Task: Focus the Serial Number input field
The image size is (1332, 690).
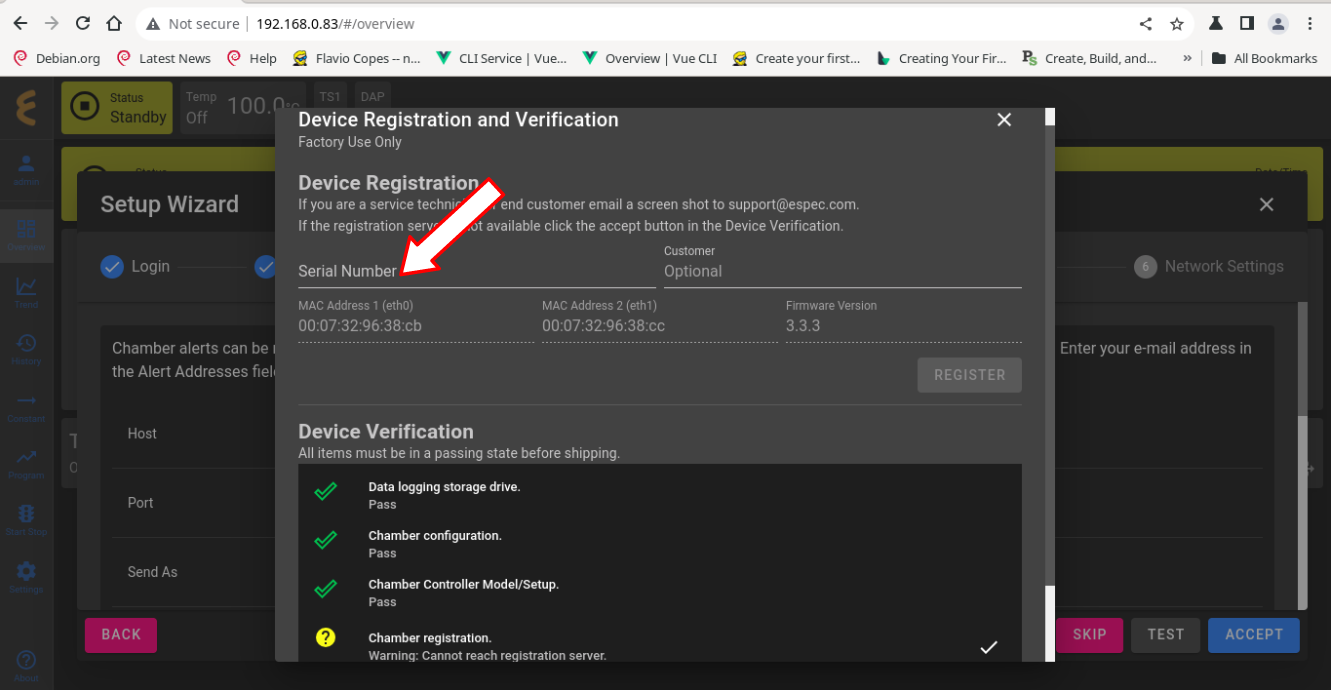Action: pos(476,271)
